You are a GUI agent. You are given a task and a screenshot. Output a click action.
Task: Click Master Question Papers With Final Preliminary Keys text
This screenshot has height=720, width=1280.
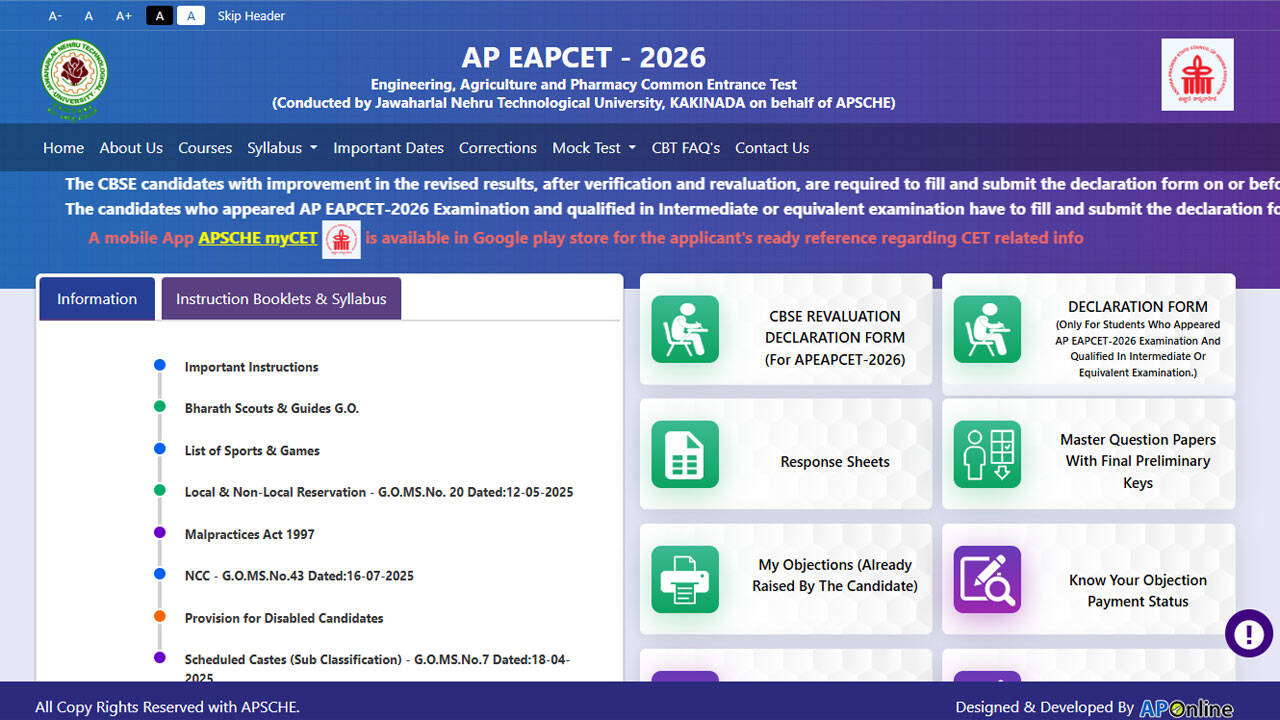point(1138,461)
